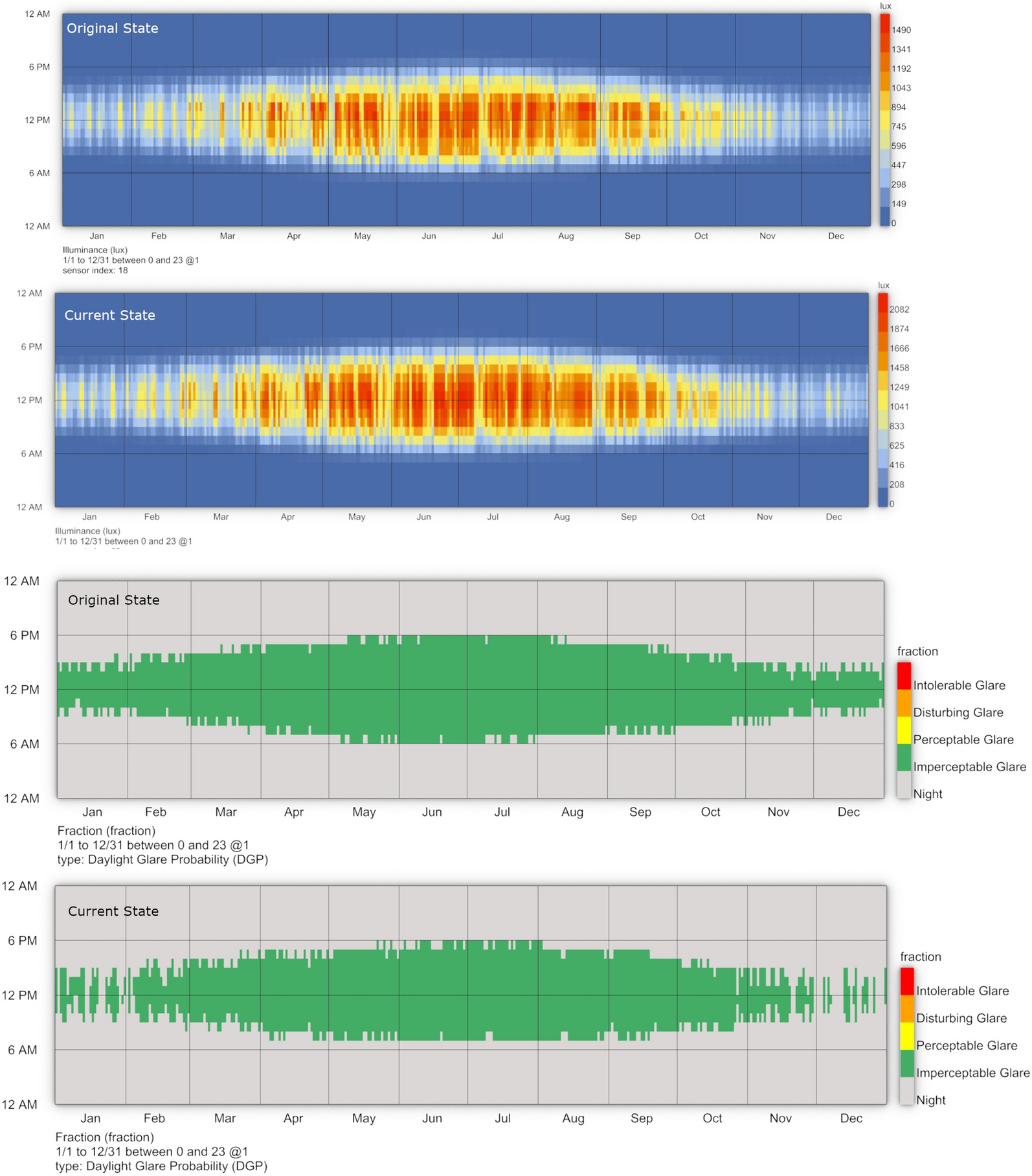
Task: Select the 745 lux value on top color scale
Action: coord(898,127)
